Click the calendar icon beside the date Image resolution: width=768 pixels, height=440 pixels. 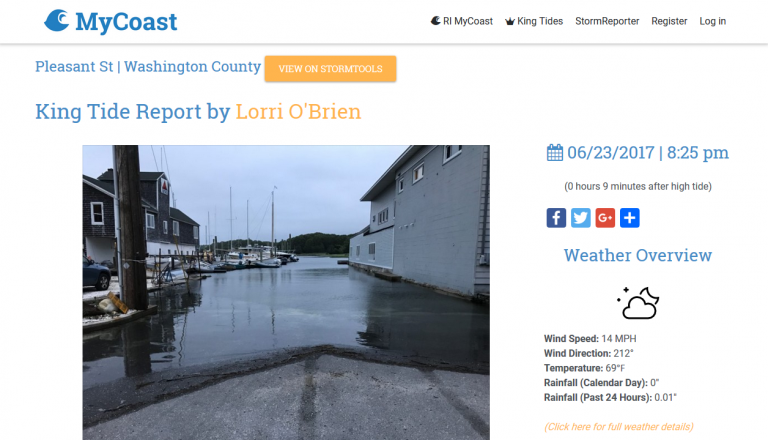pyautogui.click(x=554, y=152)
